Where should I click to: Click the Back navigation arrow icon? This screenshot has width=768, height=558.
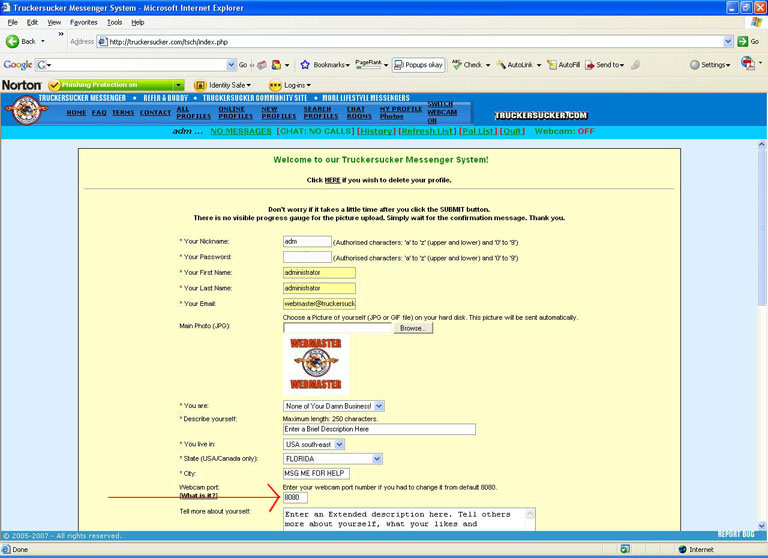click(12, 42)
